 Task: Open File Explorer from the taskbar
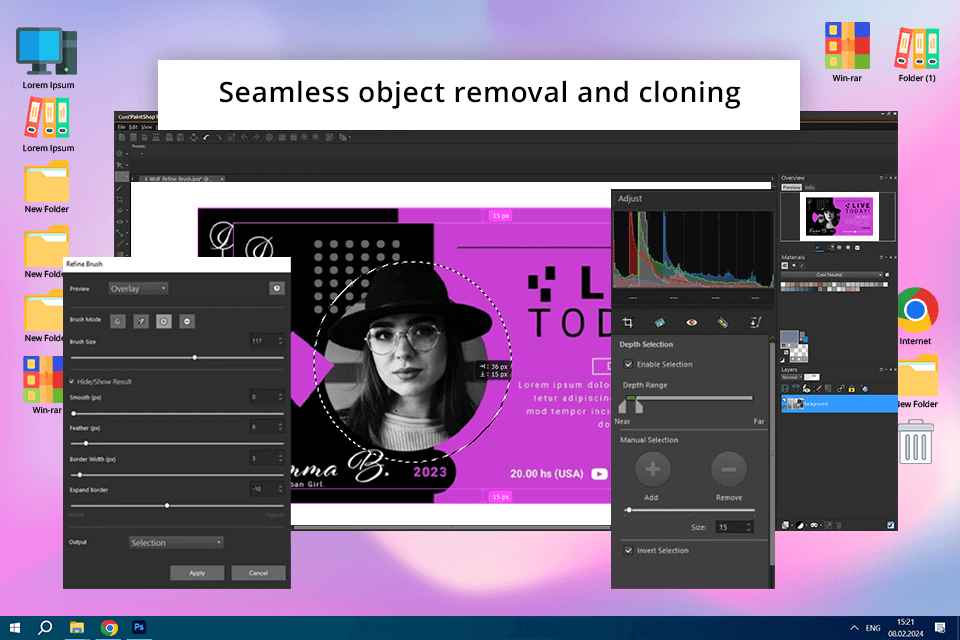pyautogui.click(x=77, y=628)
